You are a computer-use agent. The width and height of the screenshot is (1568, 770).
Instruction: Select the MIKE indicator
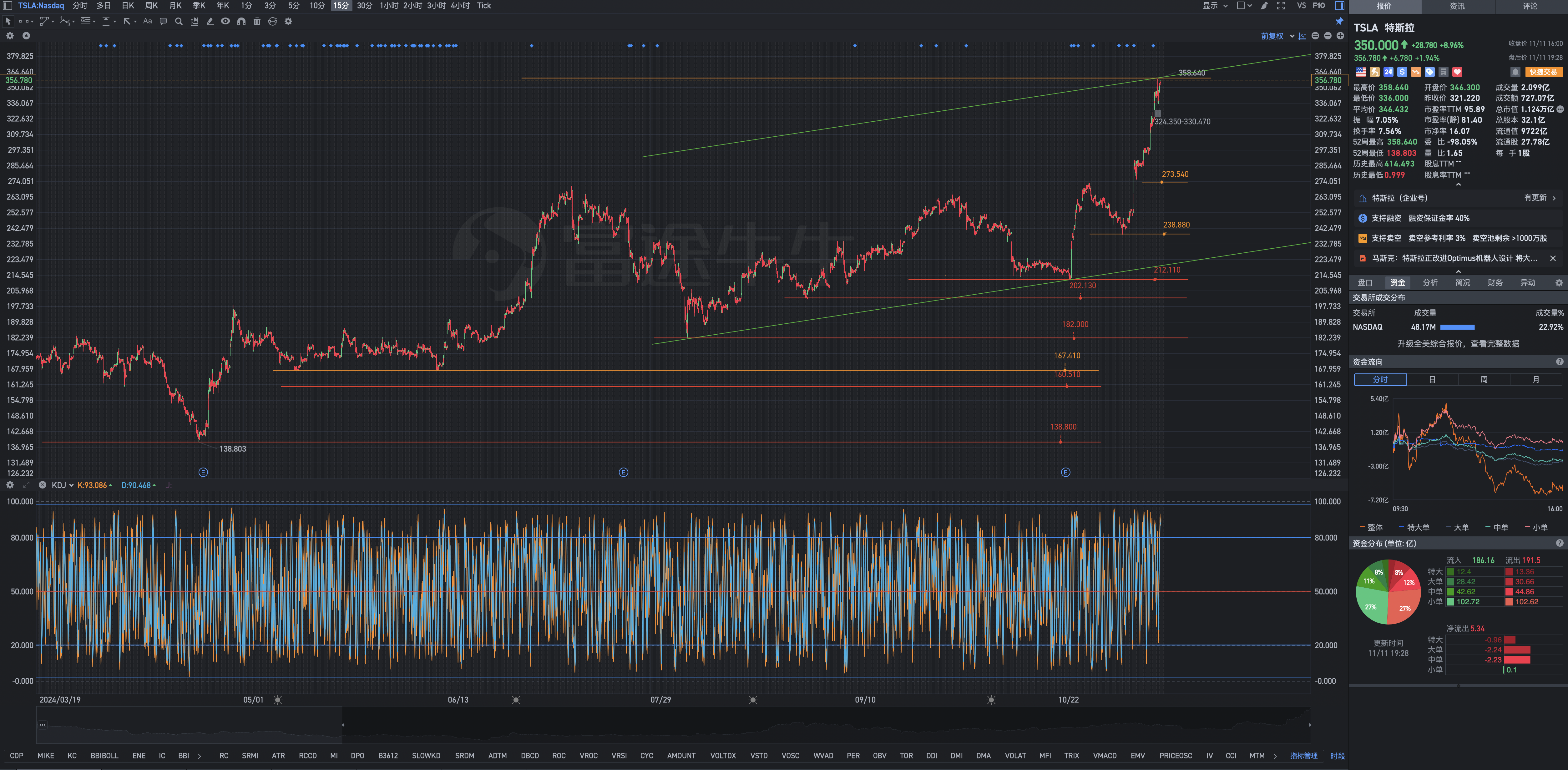point(46,755)
